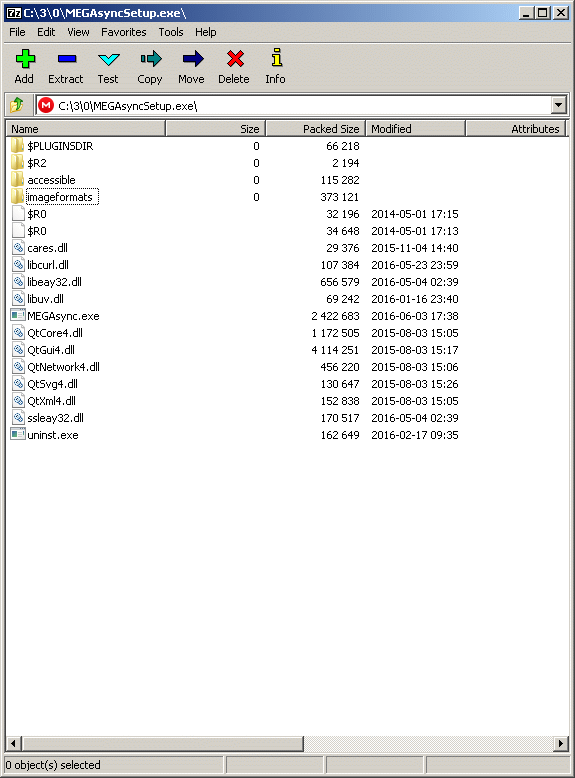Open the Tools menu
The width and height of the screenshot is (575, 778).
tap(171, 32)
